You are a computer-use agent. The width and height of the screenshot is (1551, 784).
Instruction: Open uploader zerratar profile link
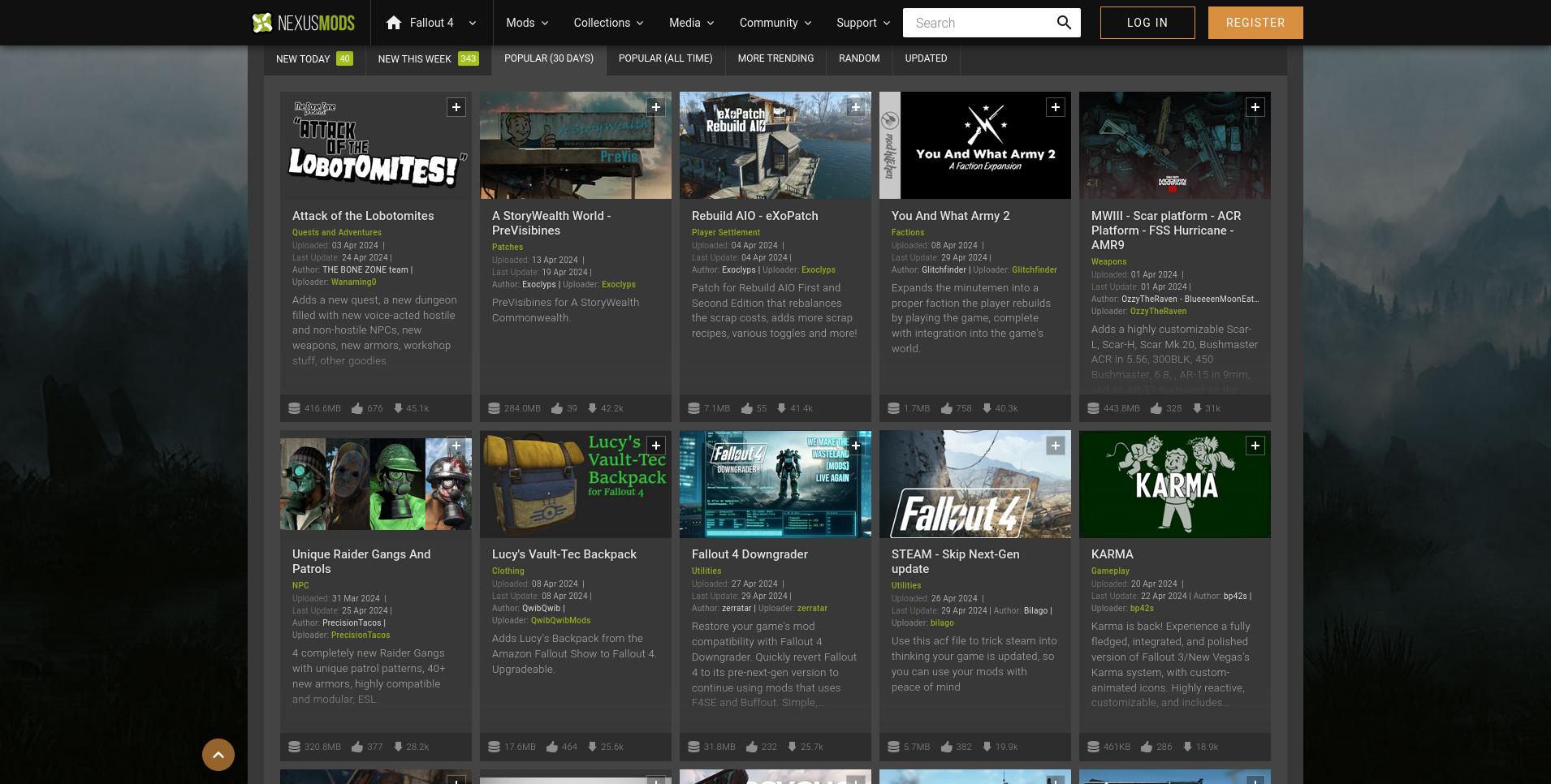[812, 609]
